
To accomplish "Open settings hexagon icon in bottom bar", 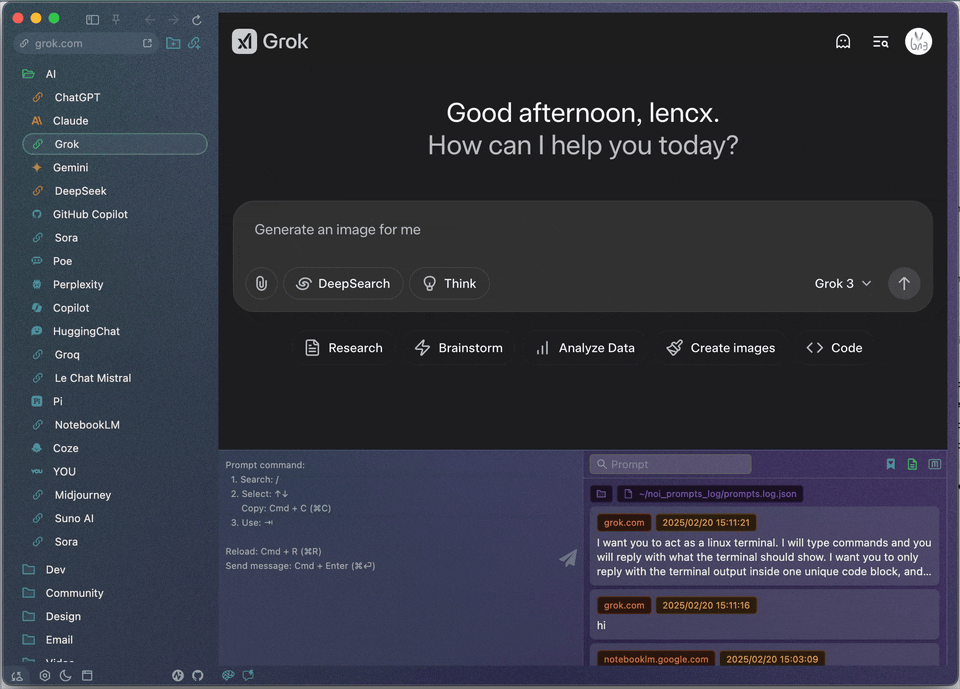I will pyautogui.click(x=45, y=676).
